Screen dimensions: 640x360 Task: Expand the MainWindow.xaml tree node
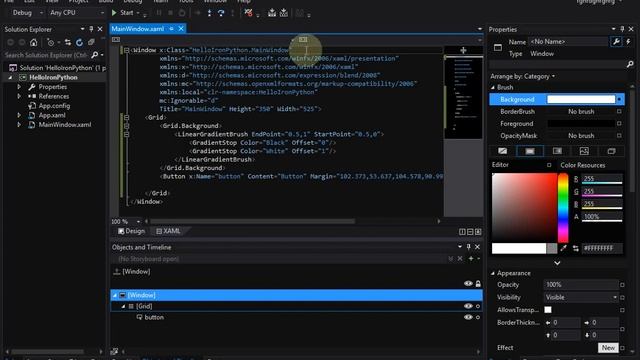coord(19,125)
